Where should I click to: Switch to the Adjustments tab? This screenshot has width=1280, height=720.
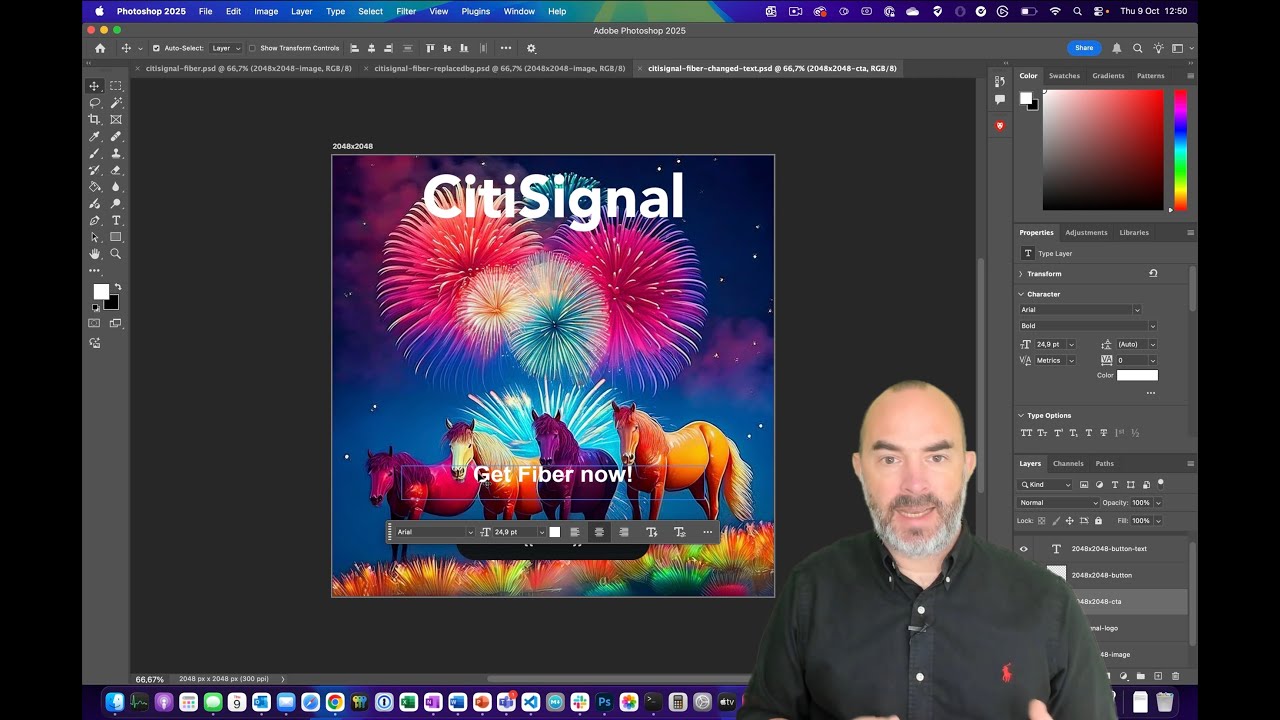pos(1086,232)
